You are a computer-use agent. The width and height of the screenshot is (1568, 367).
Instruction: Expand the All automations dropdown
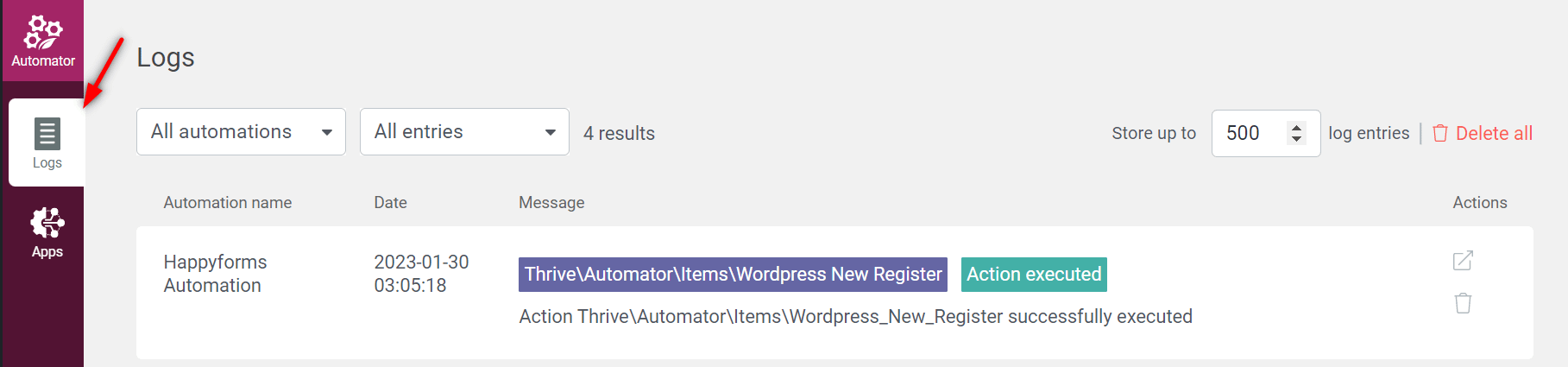click(241, 132)
